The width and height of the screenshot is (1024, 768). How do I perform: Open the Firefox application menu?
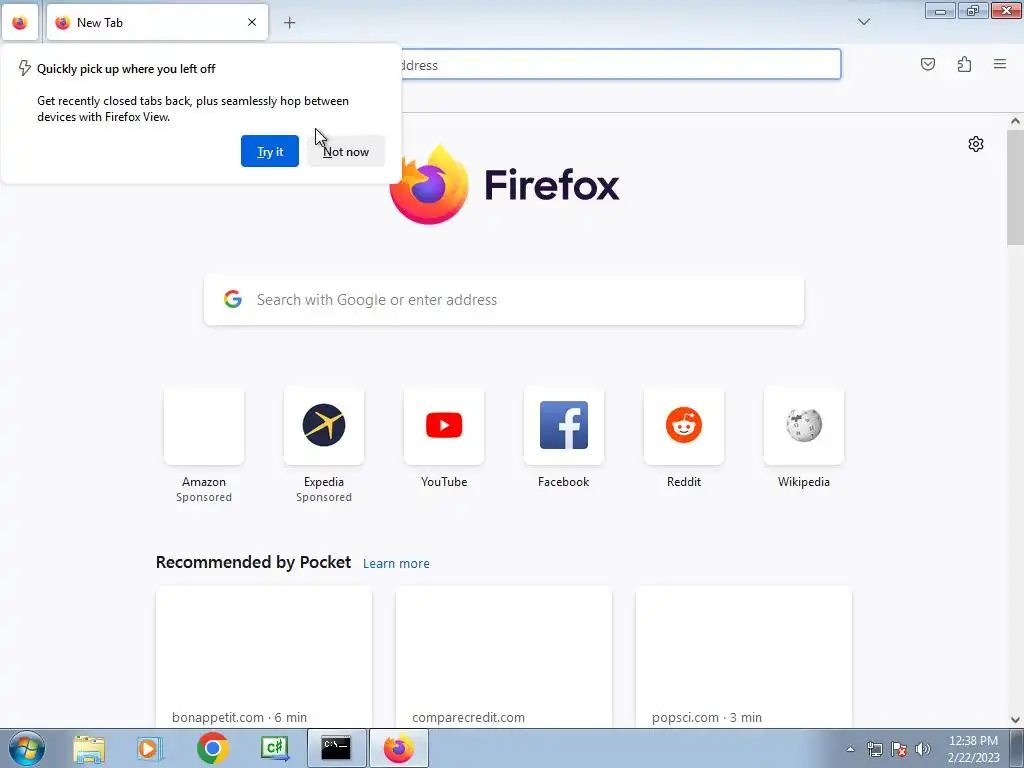click(1000, 64)
